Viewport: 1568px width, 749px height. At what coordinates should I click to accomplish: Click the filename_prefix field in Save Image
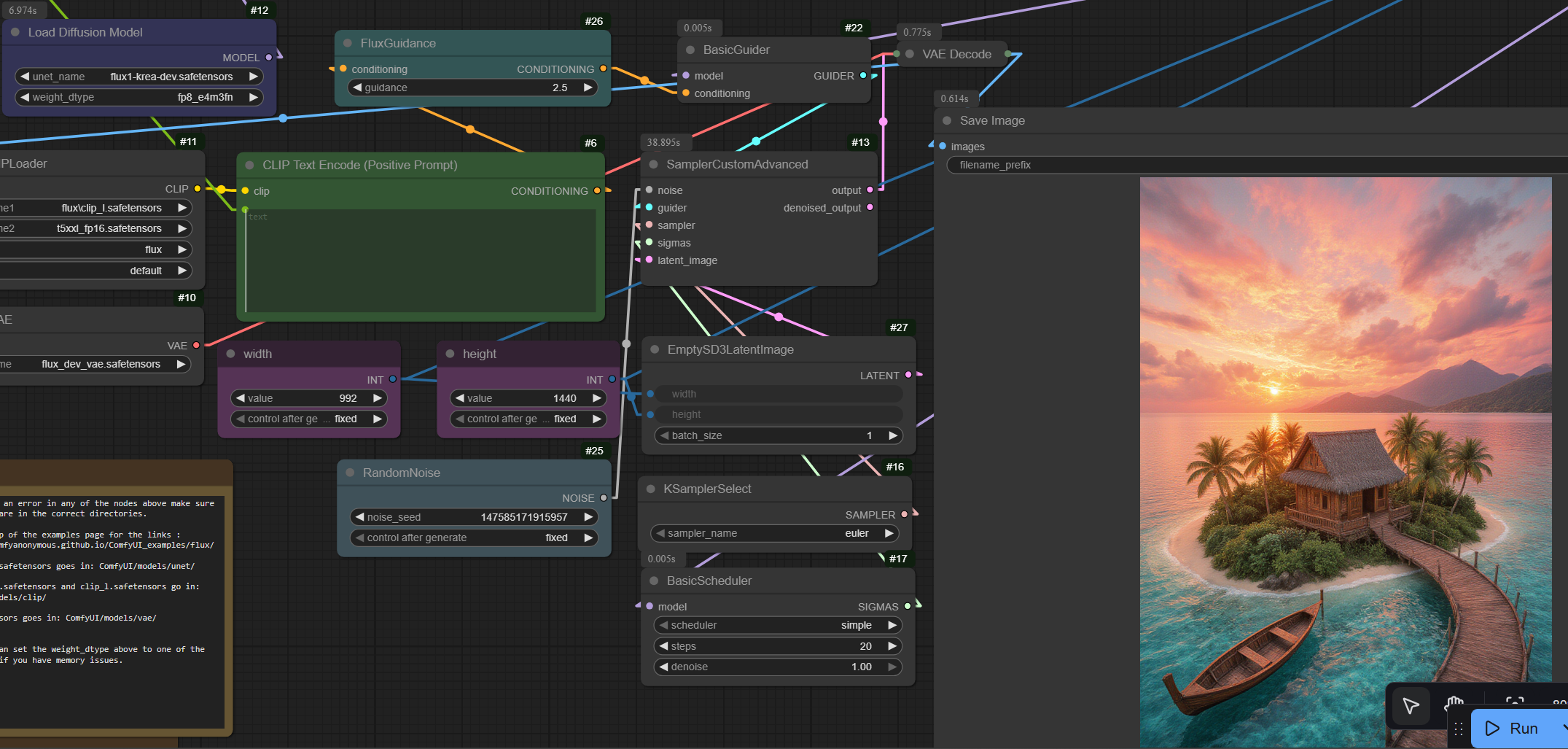click(1257, 165)
